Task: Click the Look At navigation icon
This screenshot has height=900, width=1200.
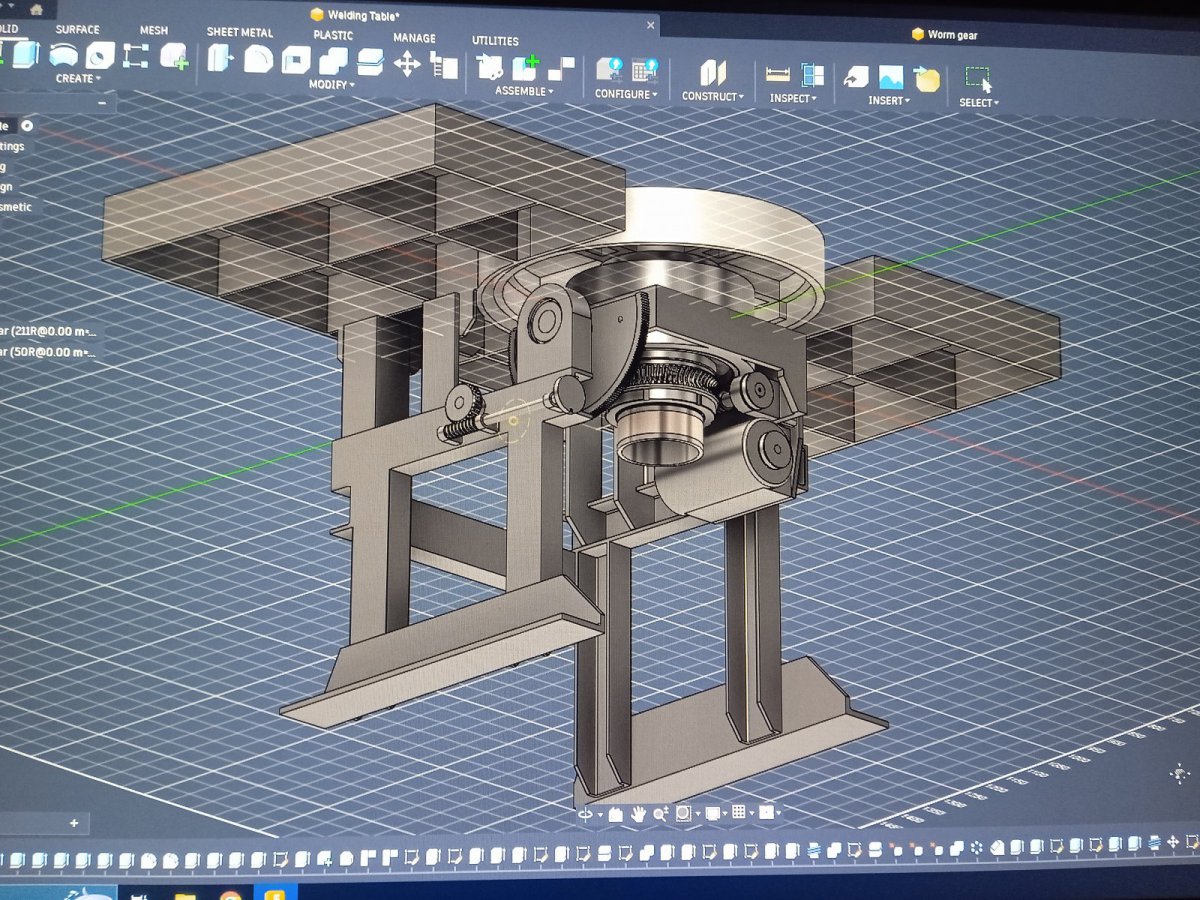Action: (x=616, y=814)
